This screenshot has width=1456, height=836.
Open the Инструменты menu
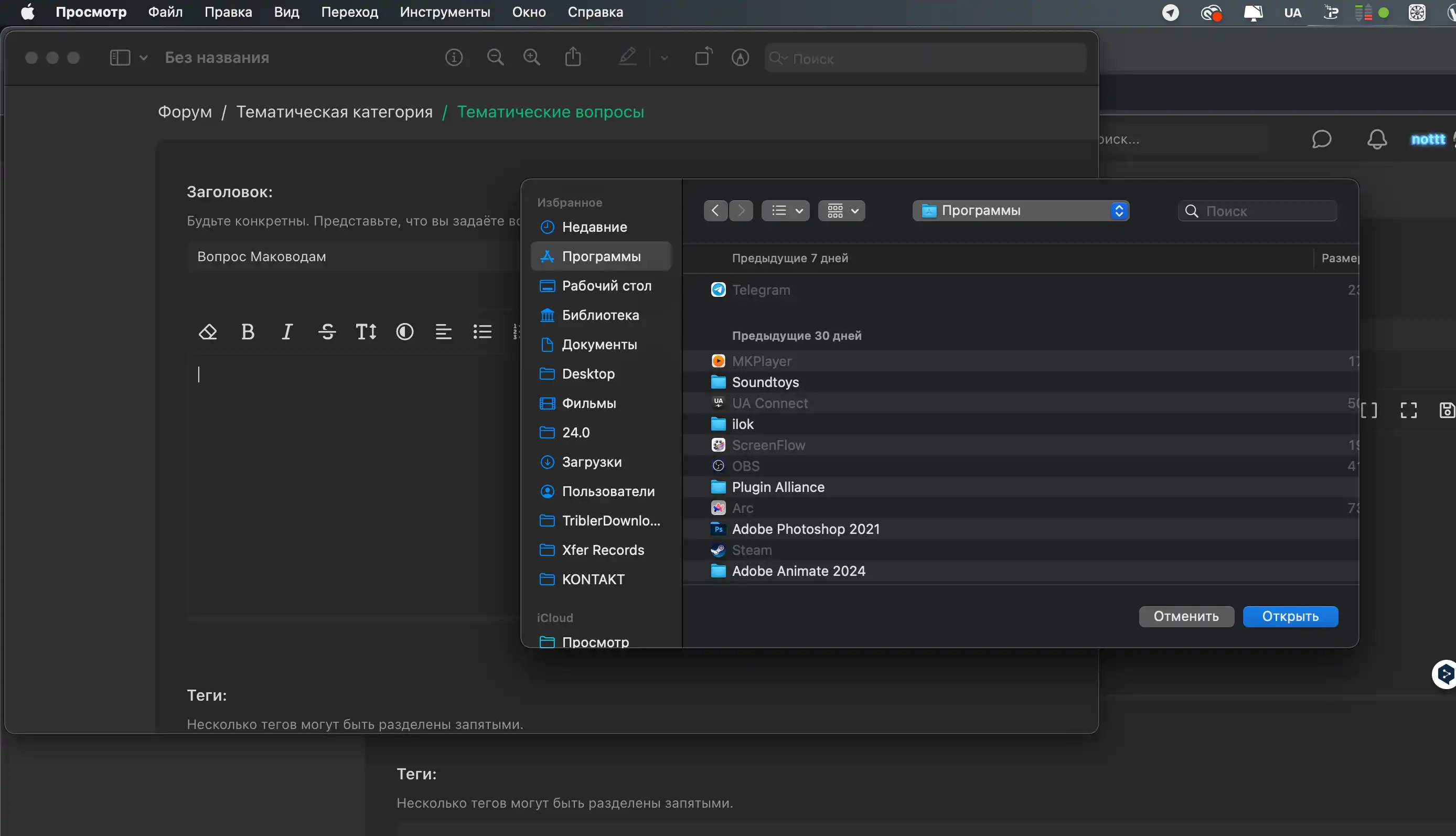[x=445, y=12]
